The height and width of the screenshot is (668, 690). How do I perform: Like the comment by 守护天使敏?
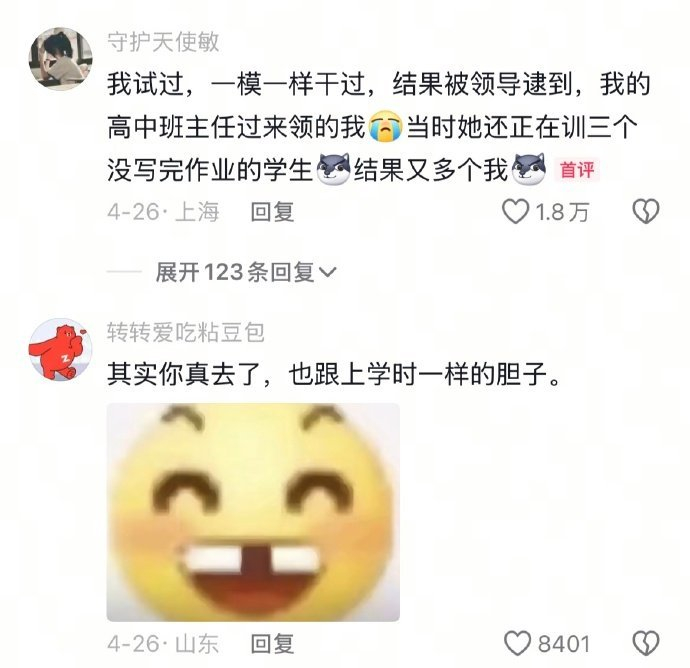[515, 212]
